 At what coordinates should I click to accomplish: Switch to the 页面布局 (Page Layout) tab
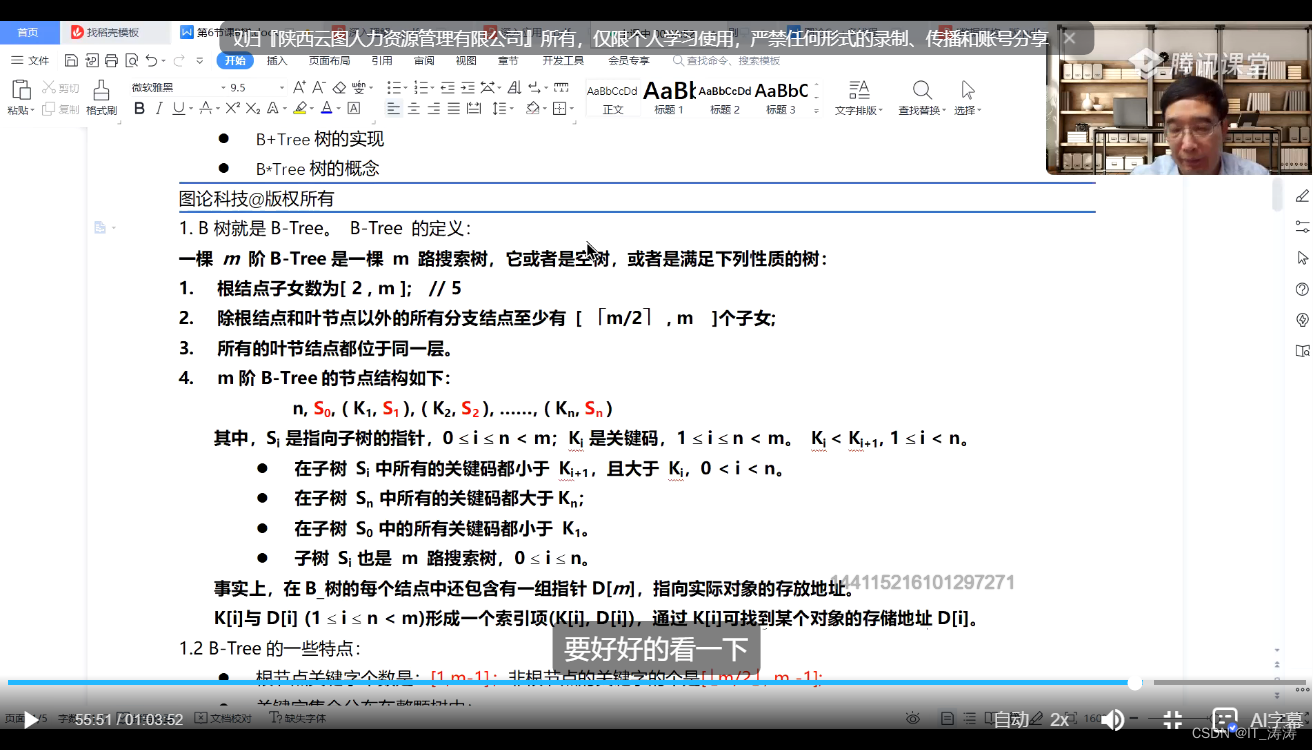click(329, 60)
